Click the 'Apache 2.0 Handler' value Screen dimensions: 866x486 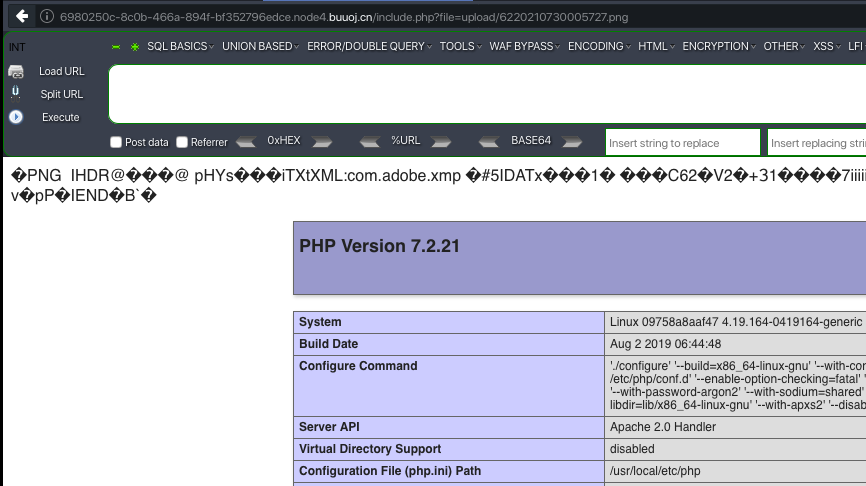662,426
